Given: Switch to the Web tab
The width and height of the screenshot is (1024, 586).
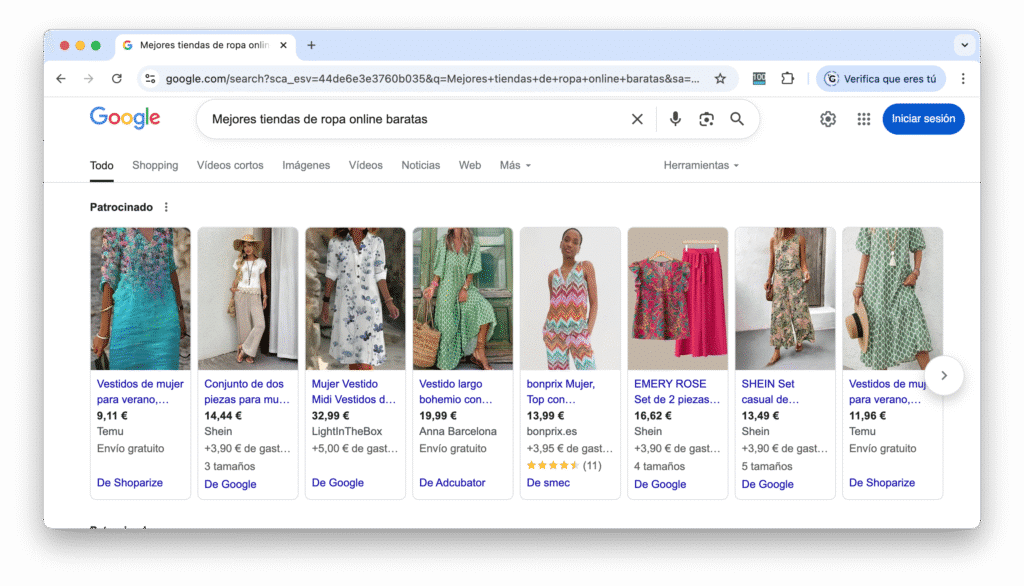Looking at the screenshot, I should tap(470, 165).
